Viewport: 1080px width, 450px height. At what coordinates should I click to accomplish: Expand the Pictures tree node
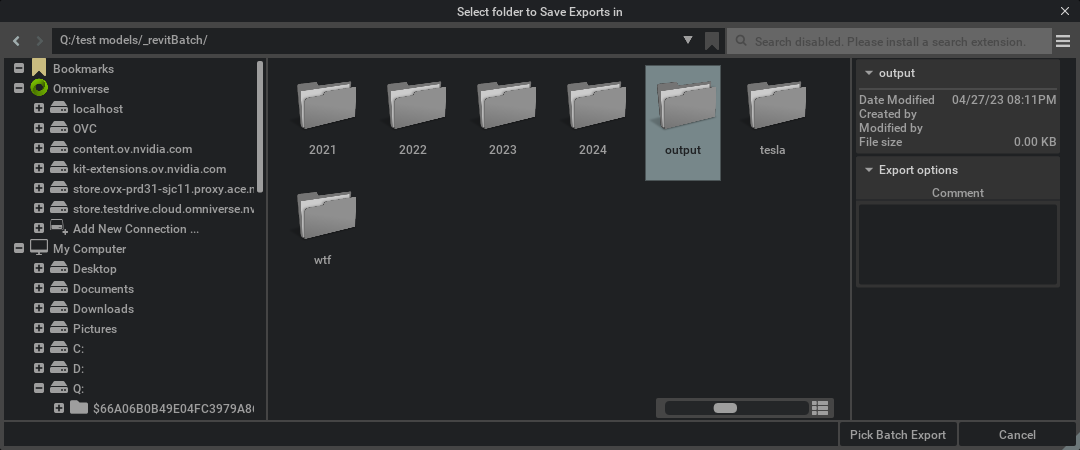[39, 329]
